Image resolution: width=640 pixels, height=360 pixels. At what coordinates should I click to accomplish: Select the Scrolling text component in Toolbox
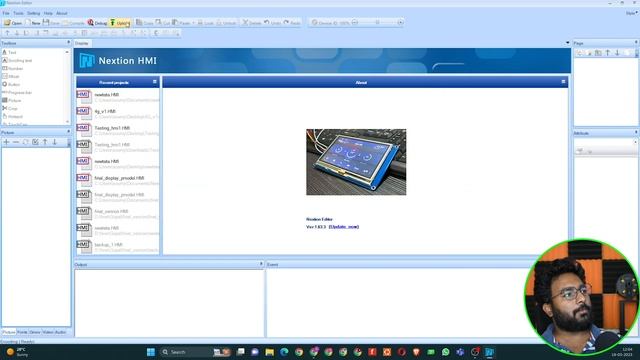click(x=17, y=60)
